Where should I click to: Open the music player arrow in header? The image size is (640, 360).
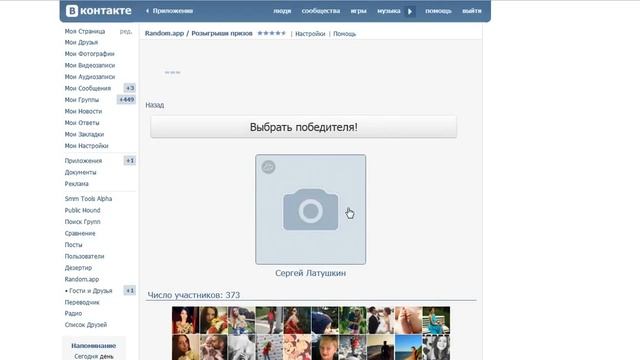coord(410,11)
